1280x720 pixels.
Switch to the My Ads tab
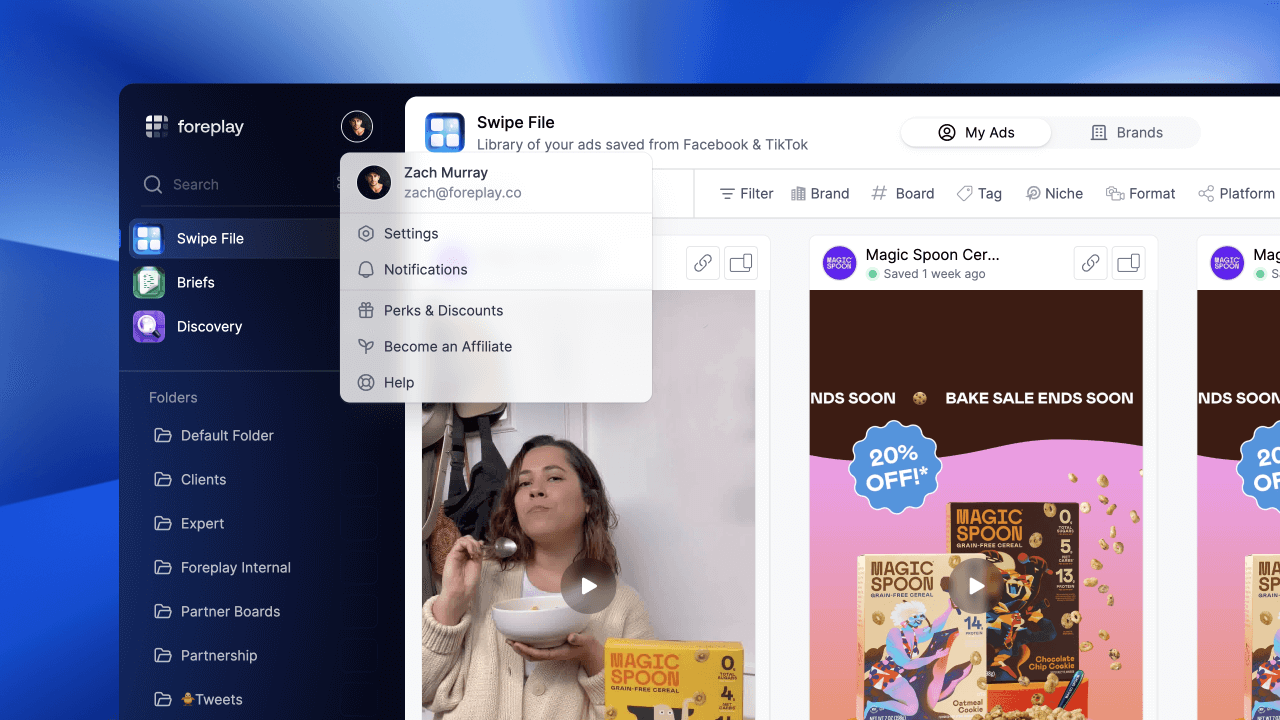point(976,133)
